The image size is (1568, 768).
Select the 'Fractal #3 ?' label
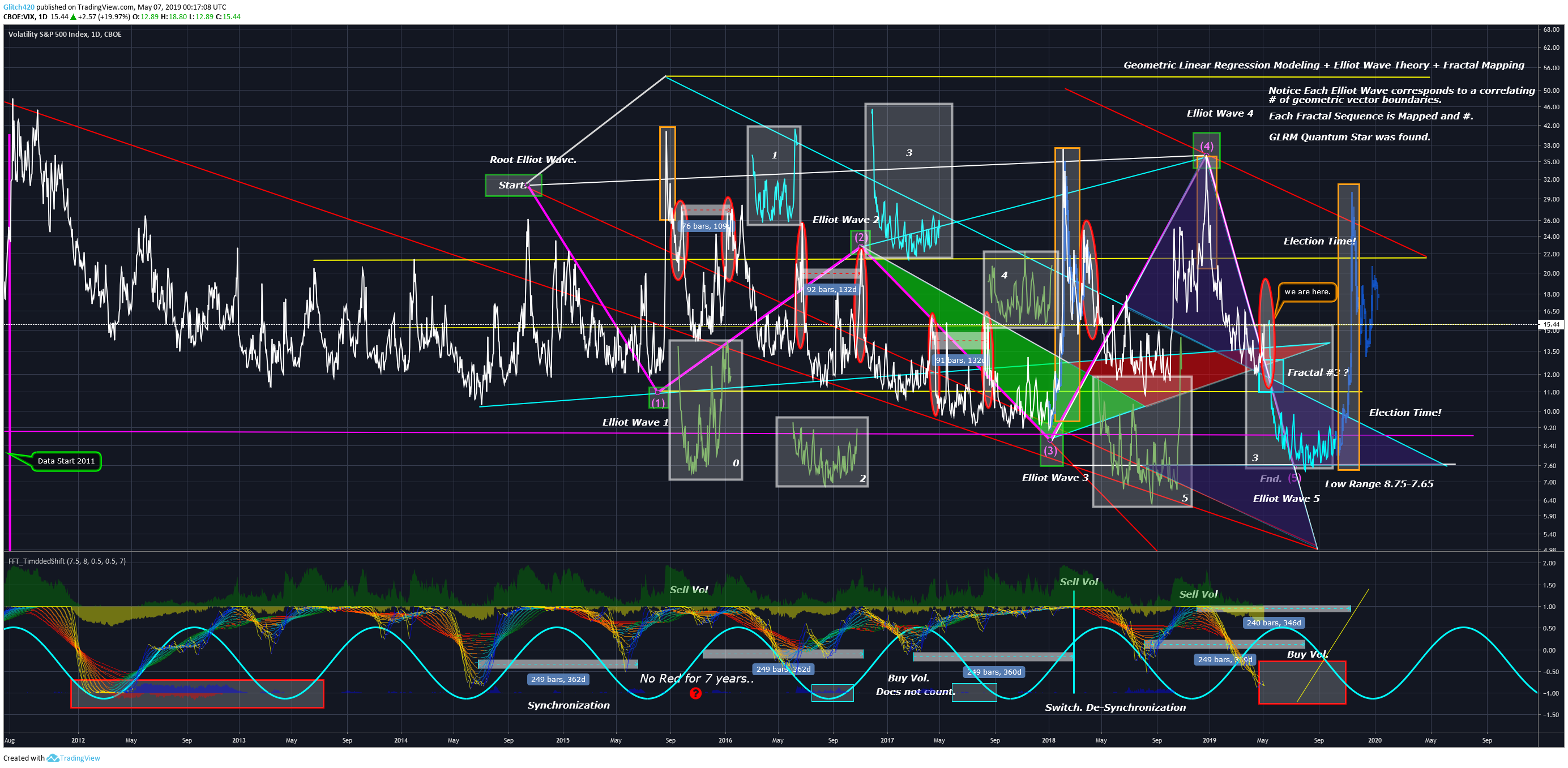1317,372
